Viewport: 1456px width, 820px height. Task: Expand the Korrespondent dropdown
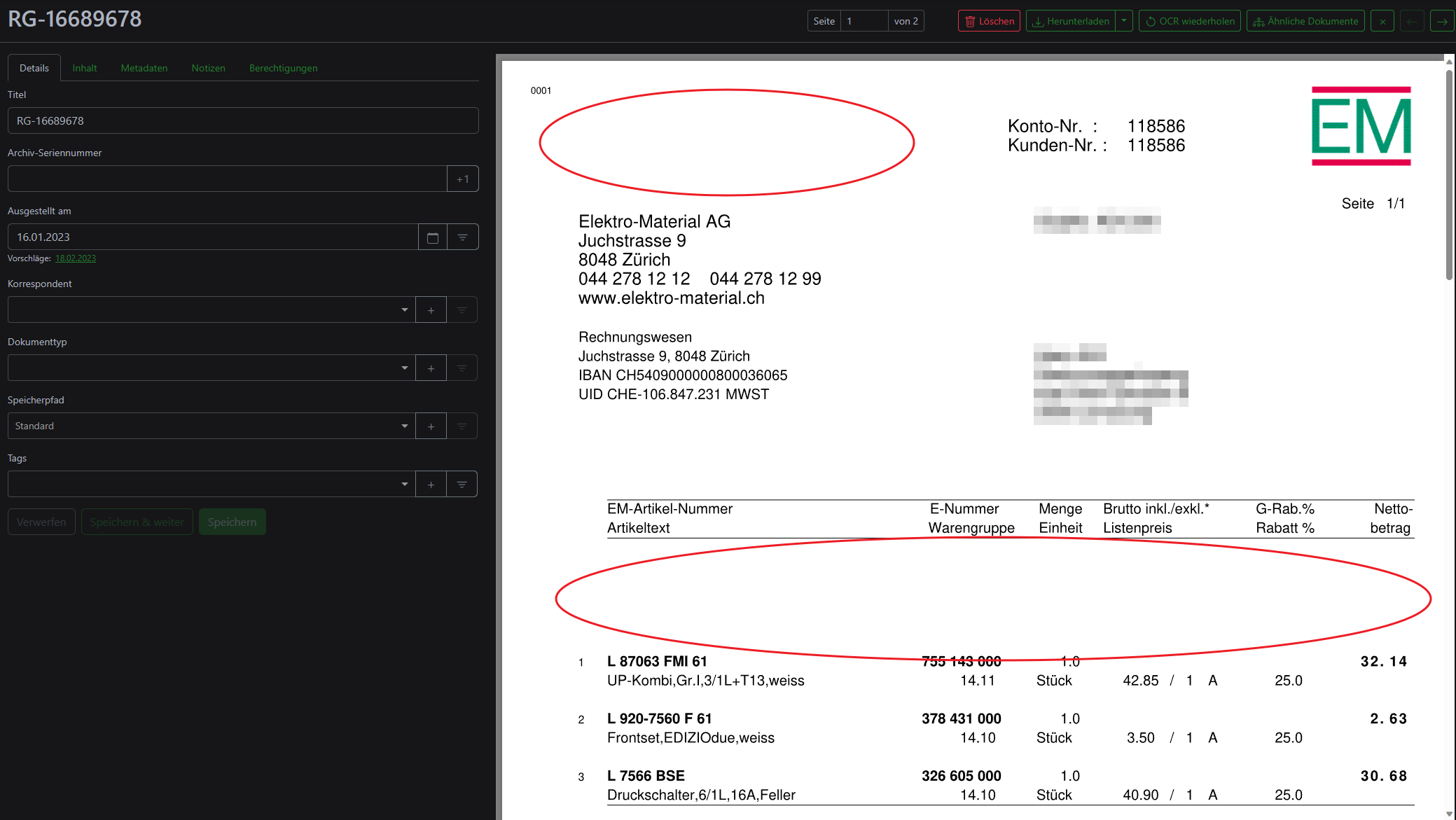[x=404, y=309]
